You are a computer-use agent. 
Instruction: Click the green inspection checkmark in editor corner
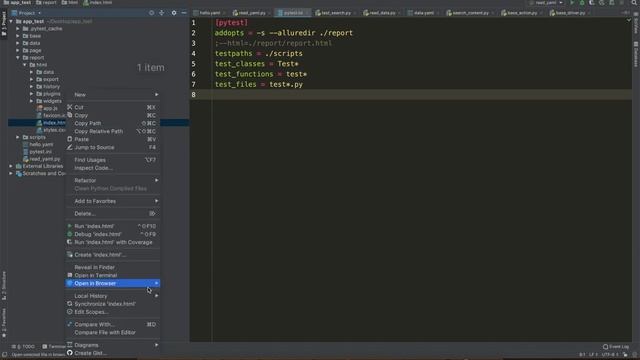pyautogui.click(x=629, y=20)
